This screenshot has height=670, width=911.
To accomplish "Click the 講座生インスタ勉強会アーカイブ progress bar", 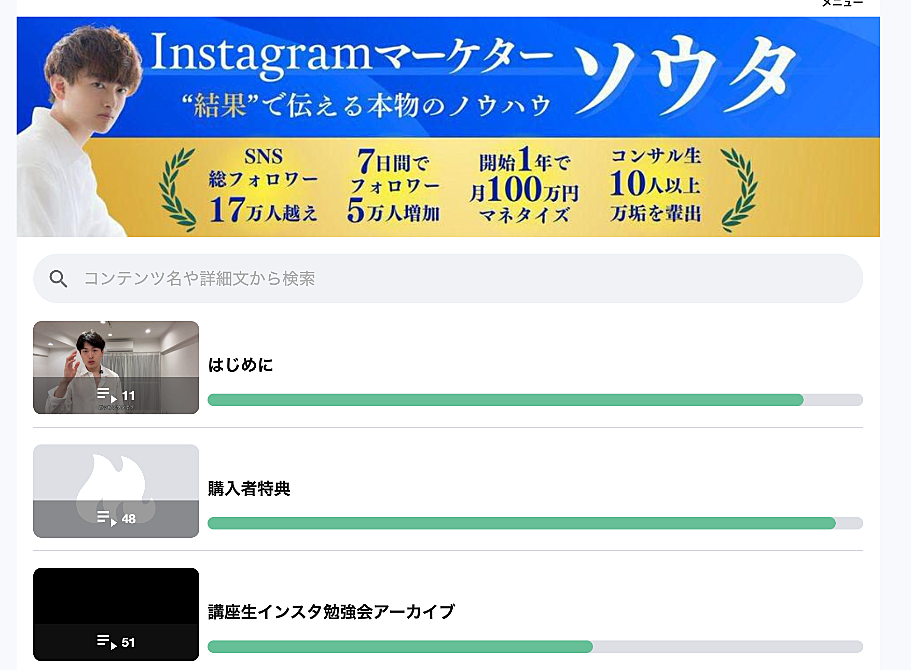I will tap(535, 646).
